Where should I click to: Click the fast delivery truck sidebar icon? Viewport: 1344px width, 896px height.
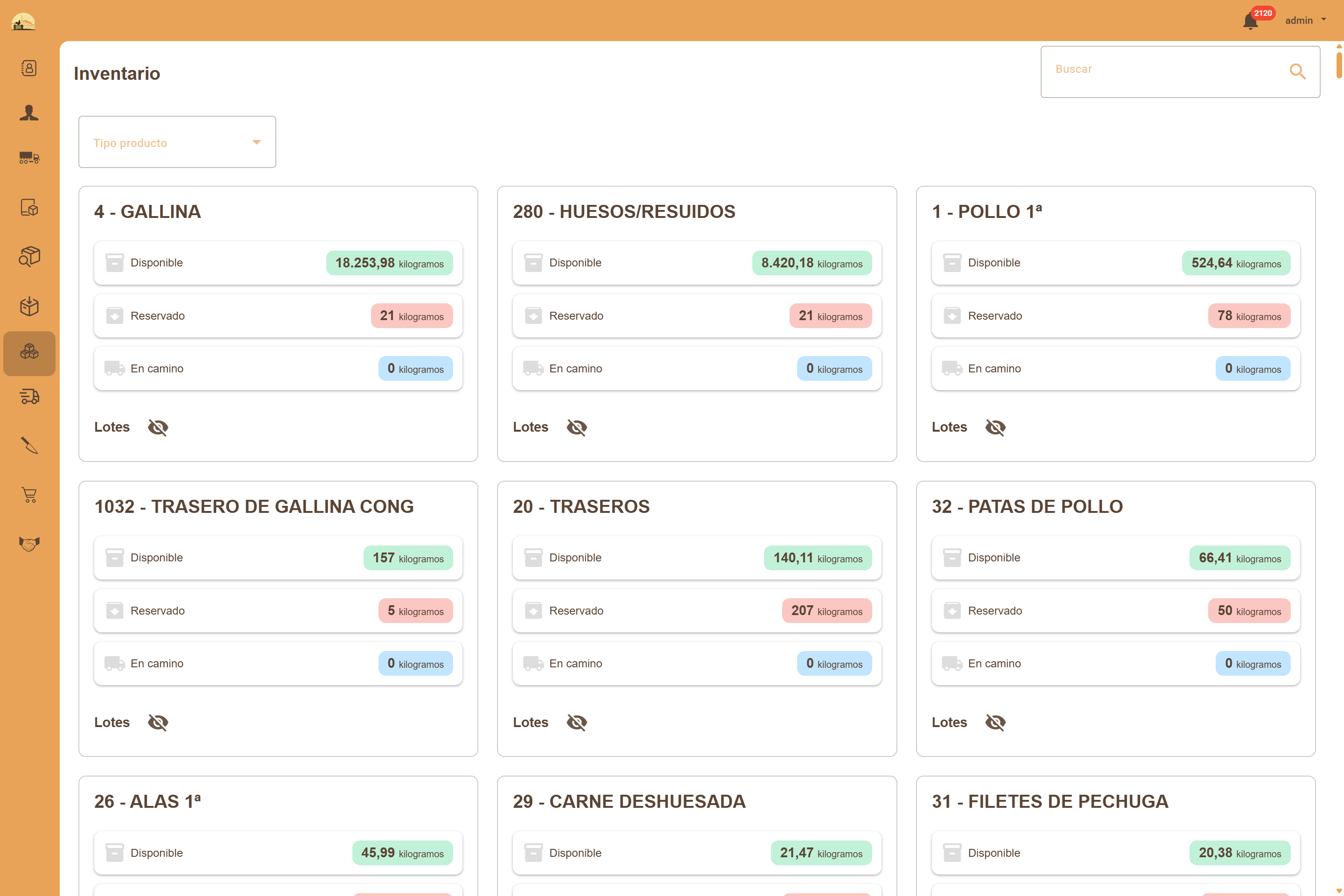(29, 397)
